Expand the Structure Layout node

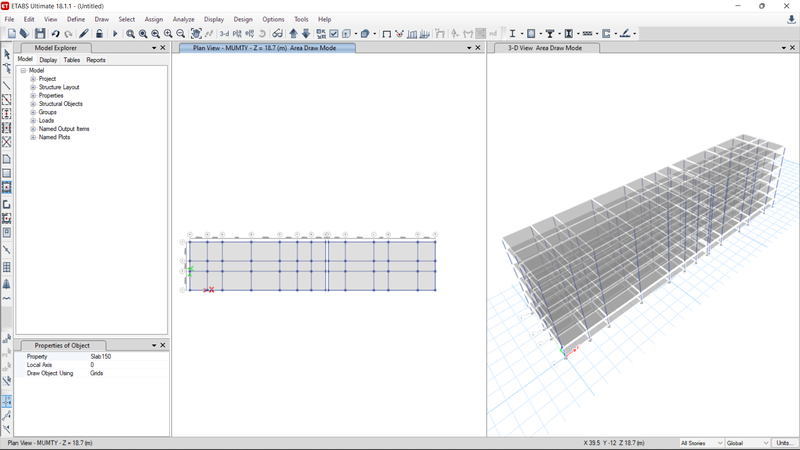pyautogui.click(x=33, y=87)
